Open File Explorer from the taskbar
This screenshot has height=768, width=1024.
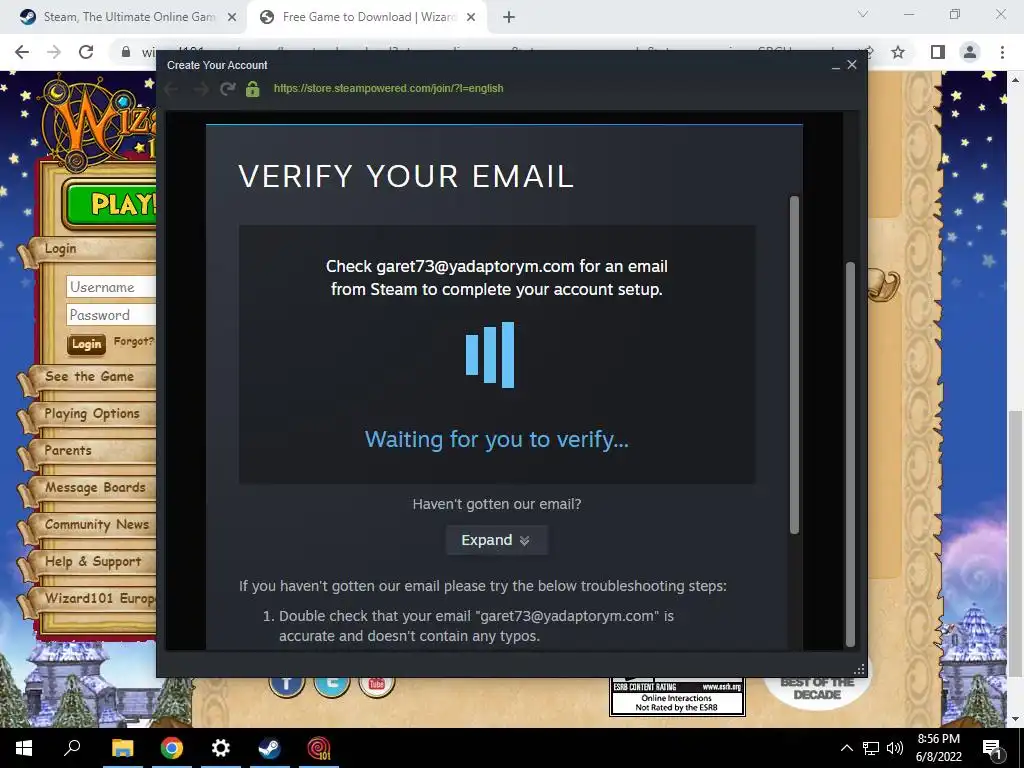tap(122, 748)
